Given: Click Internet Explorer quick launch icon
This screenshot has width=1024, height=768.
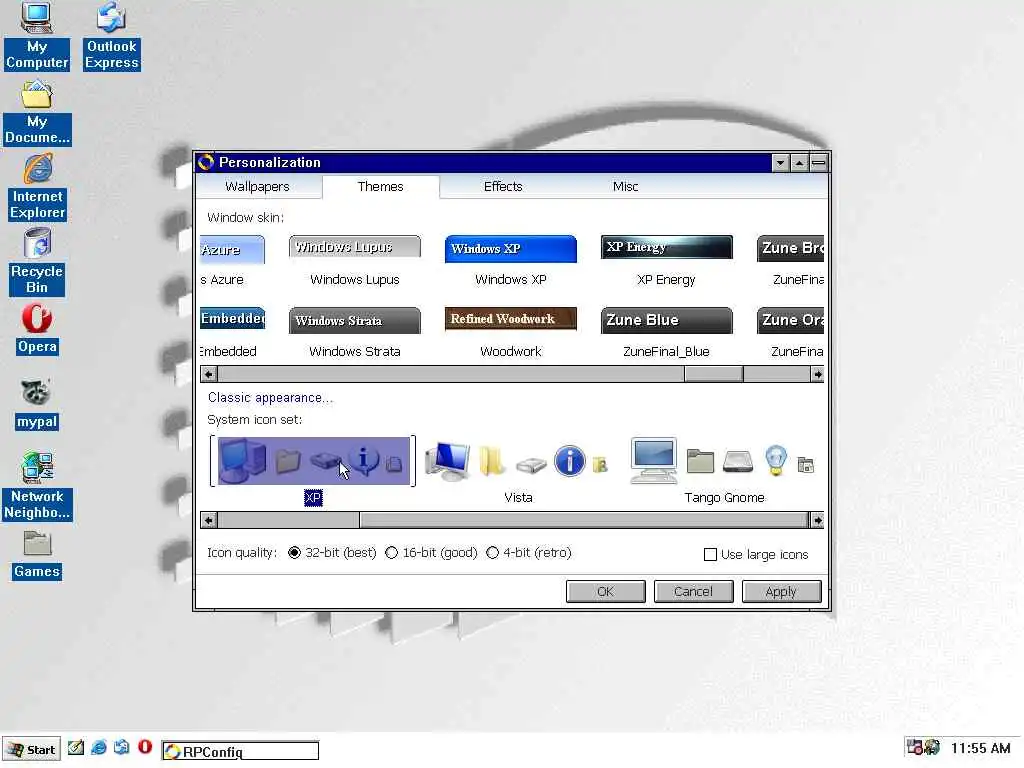Looking at the screenshot, I should point(99,748).
